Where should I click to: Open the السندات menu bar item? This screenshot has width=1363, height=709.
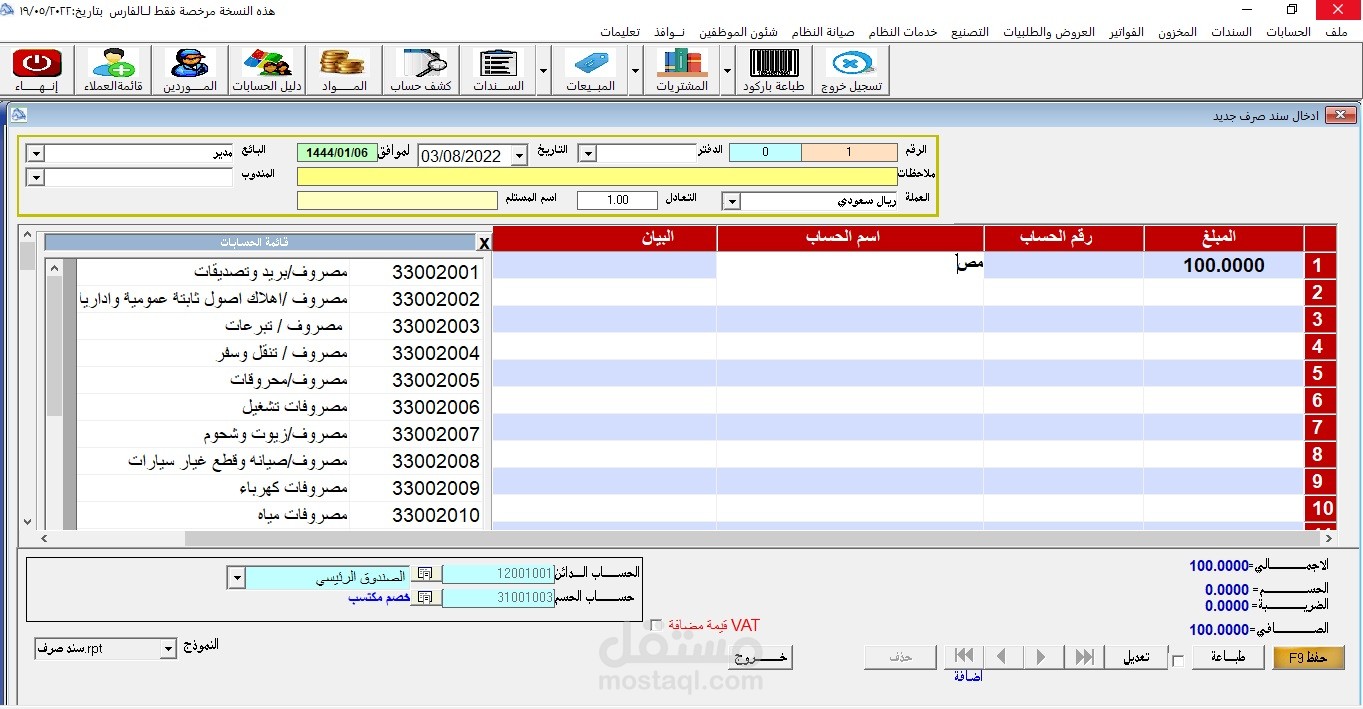click(1231, 32)
